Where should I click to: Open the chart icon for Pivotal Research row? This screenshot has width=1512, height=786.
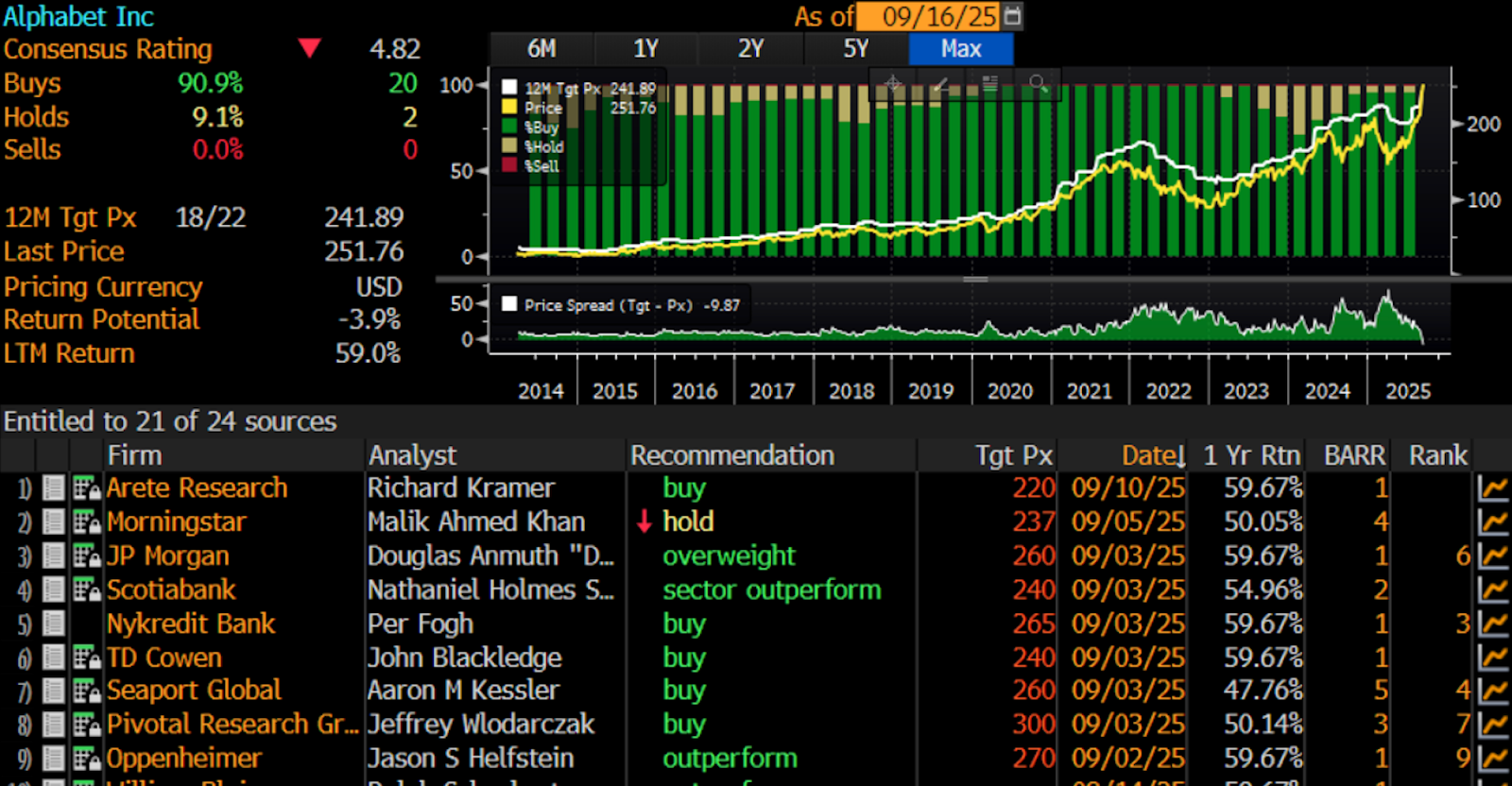[1493, 725]
